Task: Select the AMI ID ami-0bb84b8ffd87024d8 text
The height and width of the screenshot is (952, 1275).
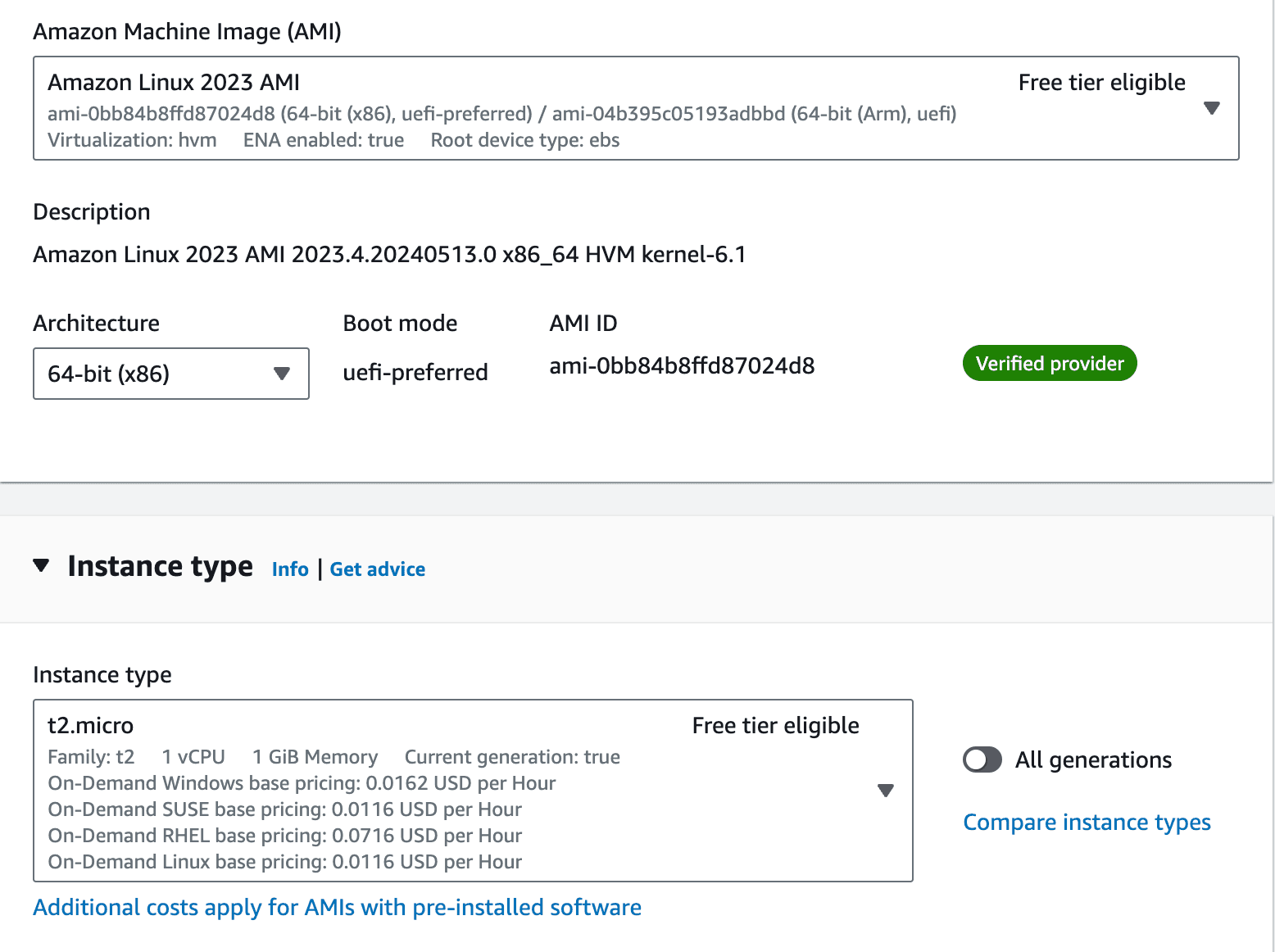Action: pyautogui.click(x=682, y=365)
